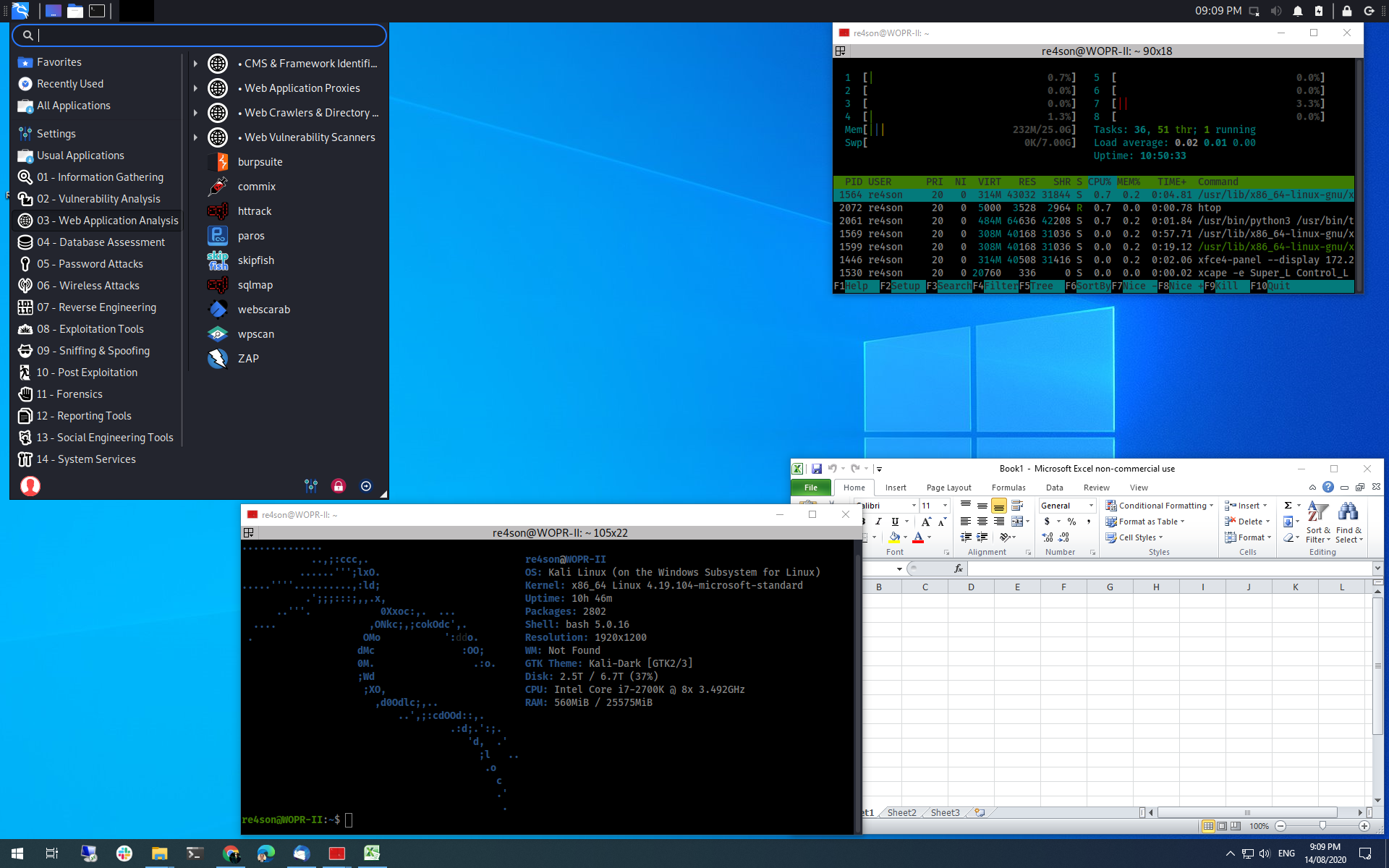Click the ZAP icon in app menu
Viewport: 1389px width, 868px height.
click(217, 358)
